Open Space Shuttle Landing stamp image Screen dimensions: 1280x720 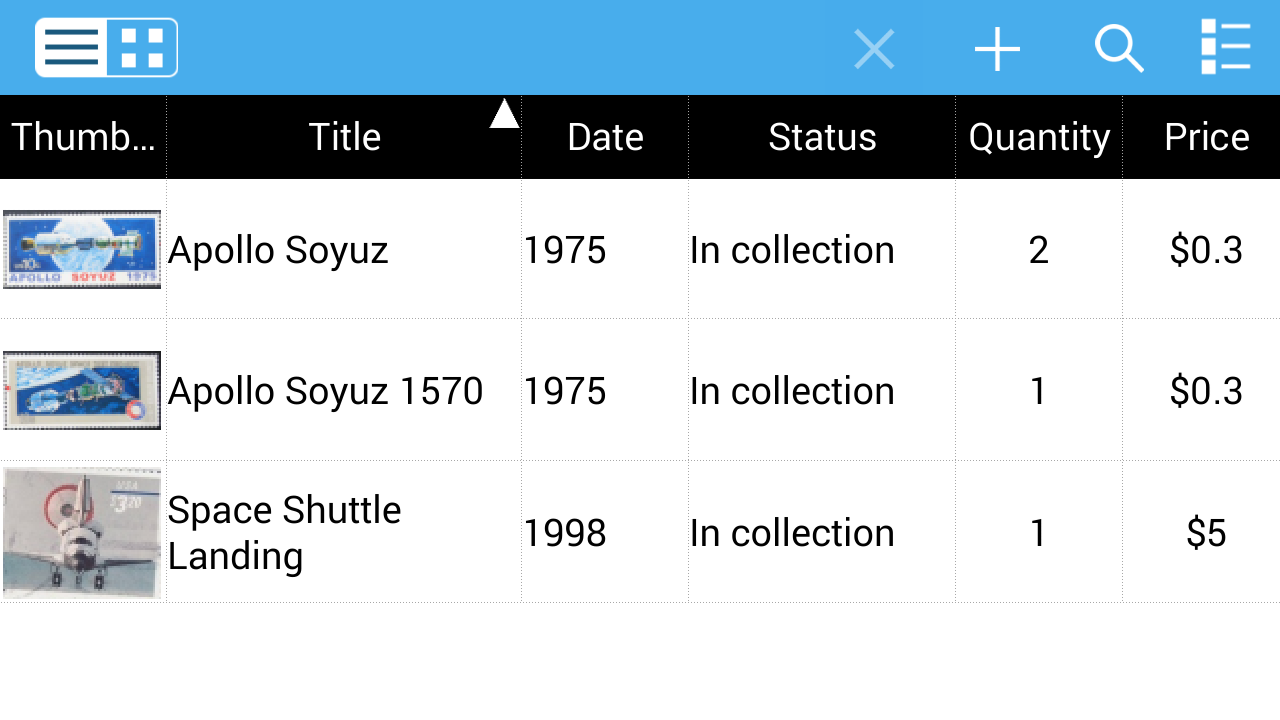[x=82, y=533]
